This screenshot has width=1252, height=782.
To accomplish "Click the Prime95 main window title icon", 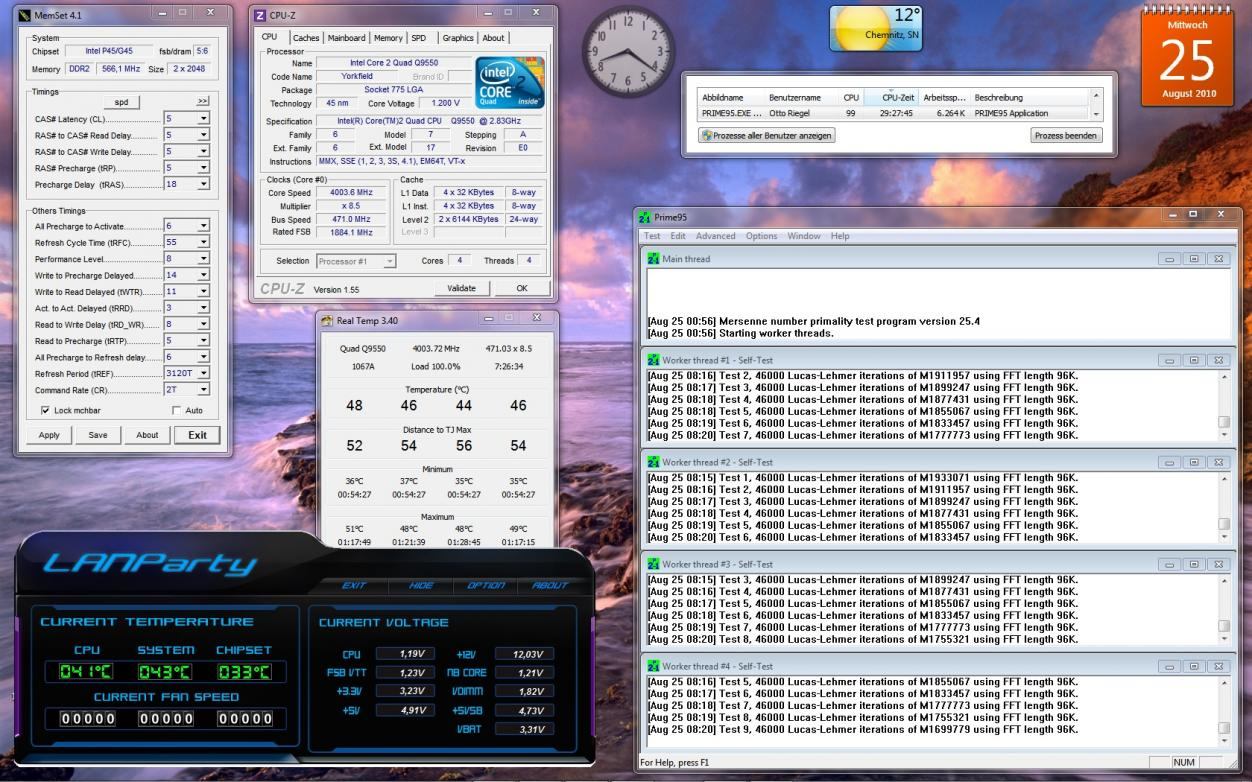I will (x=644, y=216).
